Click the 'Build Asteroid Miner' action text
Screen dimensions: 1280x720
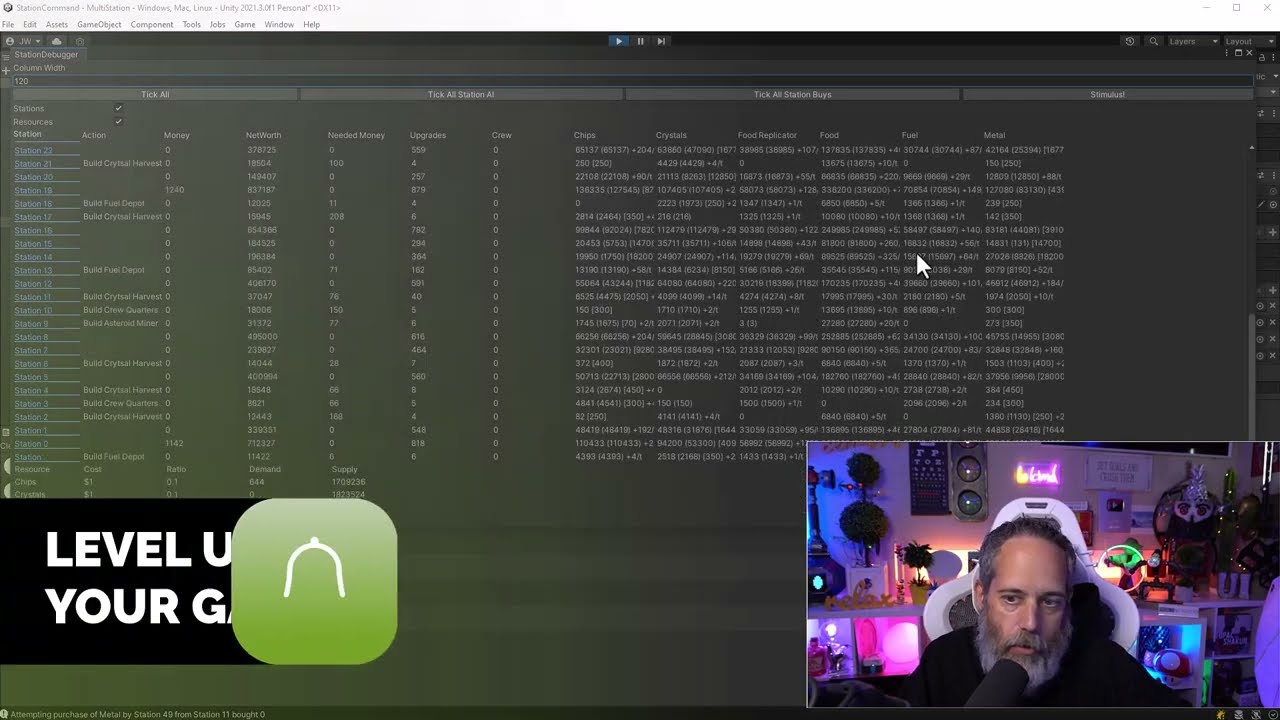tap(121, 323)
